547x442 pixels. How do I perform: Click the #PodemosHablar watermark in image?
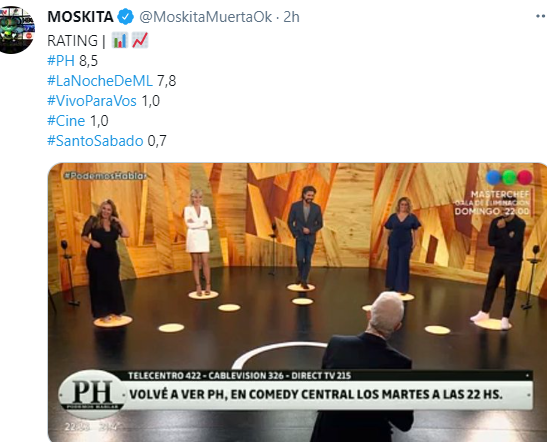click(105, 176)
